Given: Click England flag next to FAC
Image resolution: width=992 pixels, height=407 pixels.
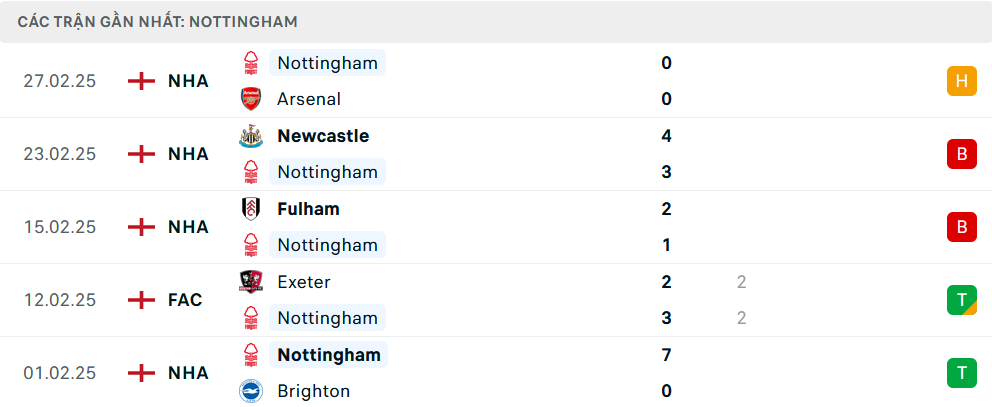Looking at the screenshot, I should click(142, 300).
